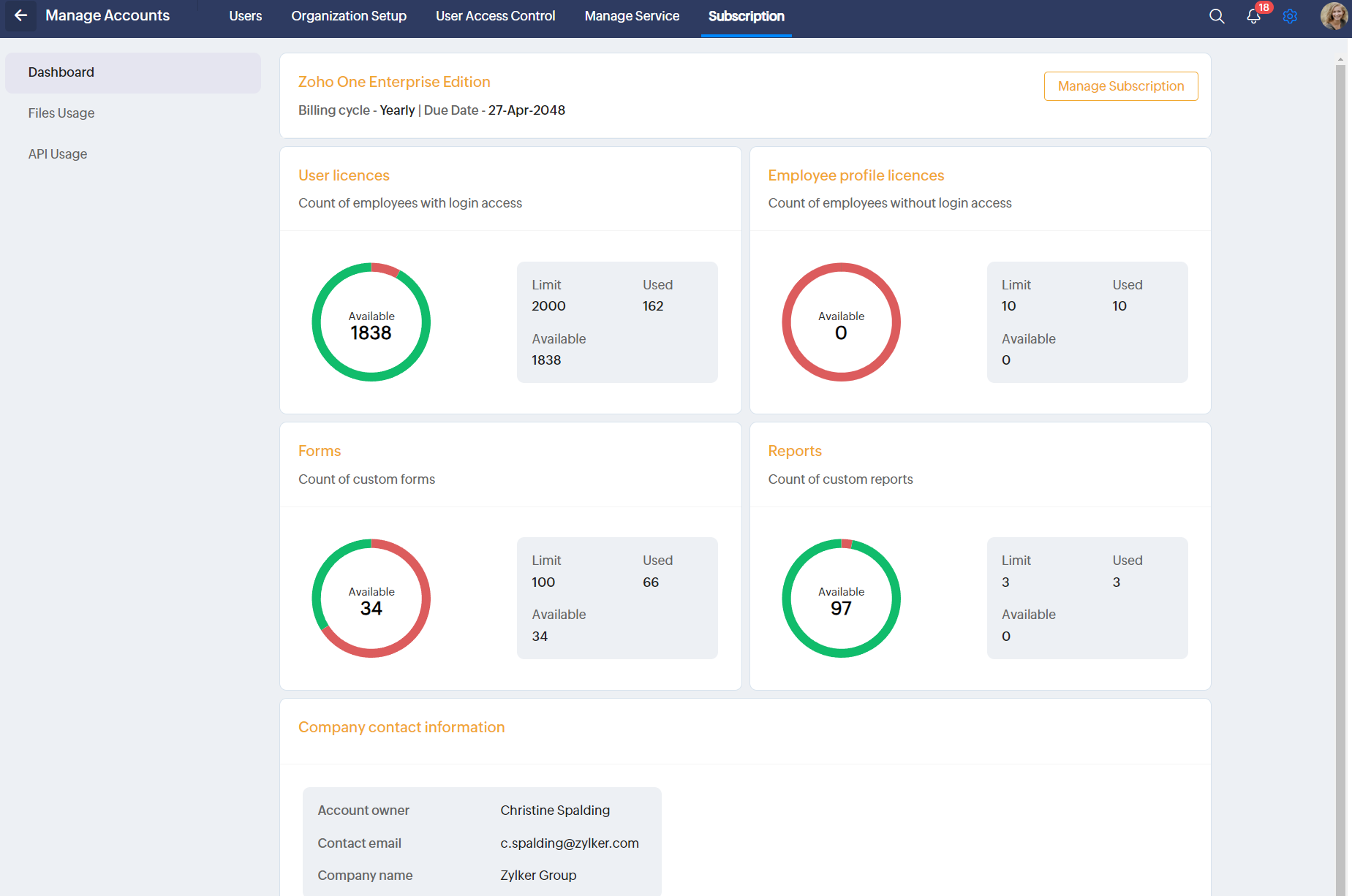Click the contact email c.spalding@zylker.com
This screenshot has height=896, width=1352.
569,843
